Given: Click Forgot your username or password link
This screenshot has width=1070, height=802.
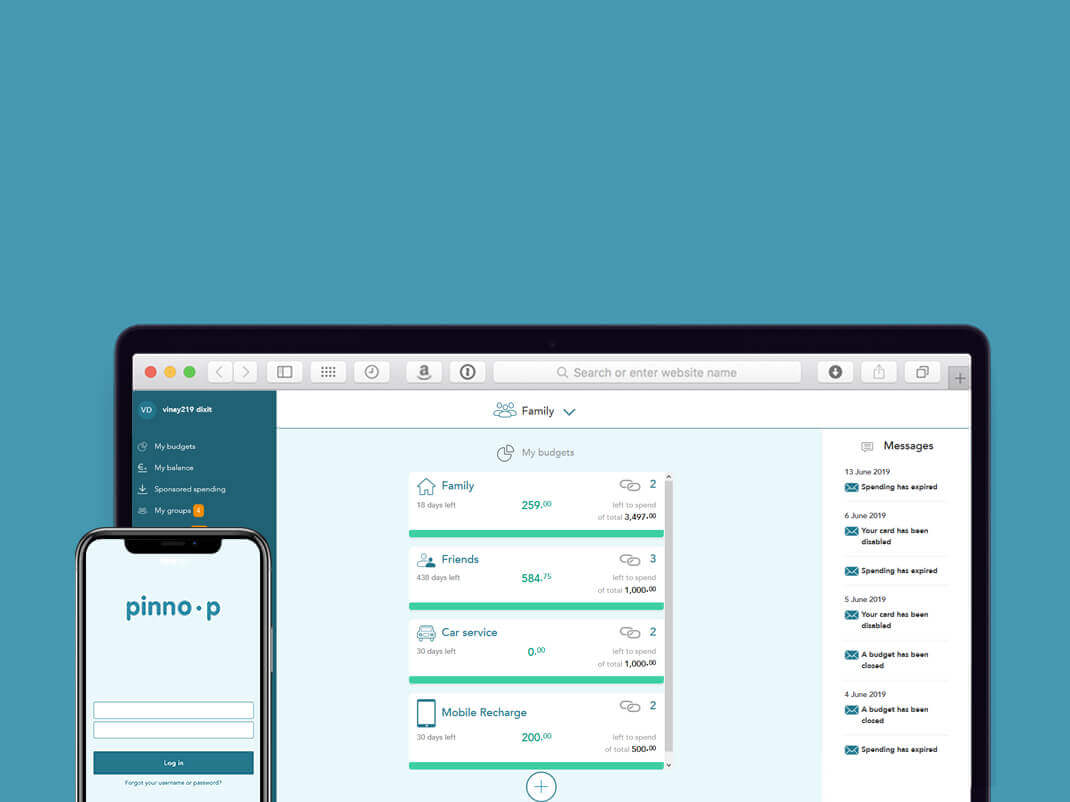Looking at the screenshot, I should click(x=173, y=783).
